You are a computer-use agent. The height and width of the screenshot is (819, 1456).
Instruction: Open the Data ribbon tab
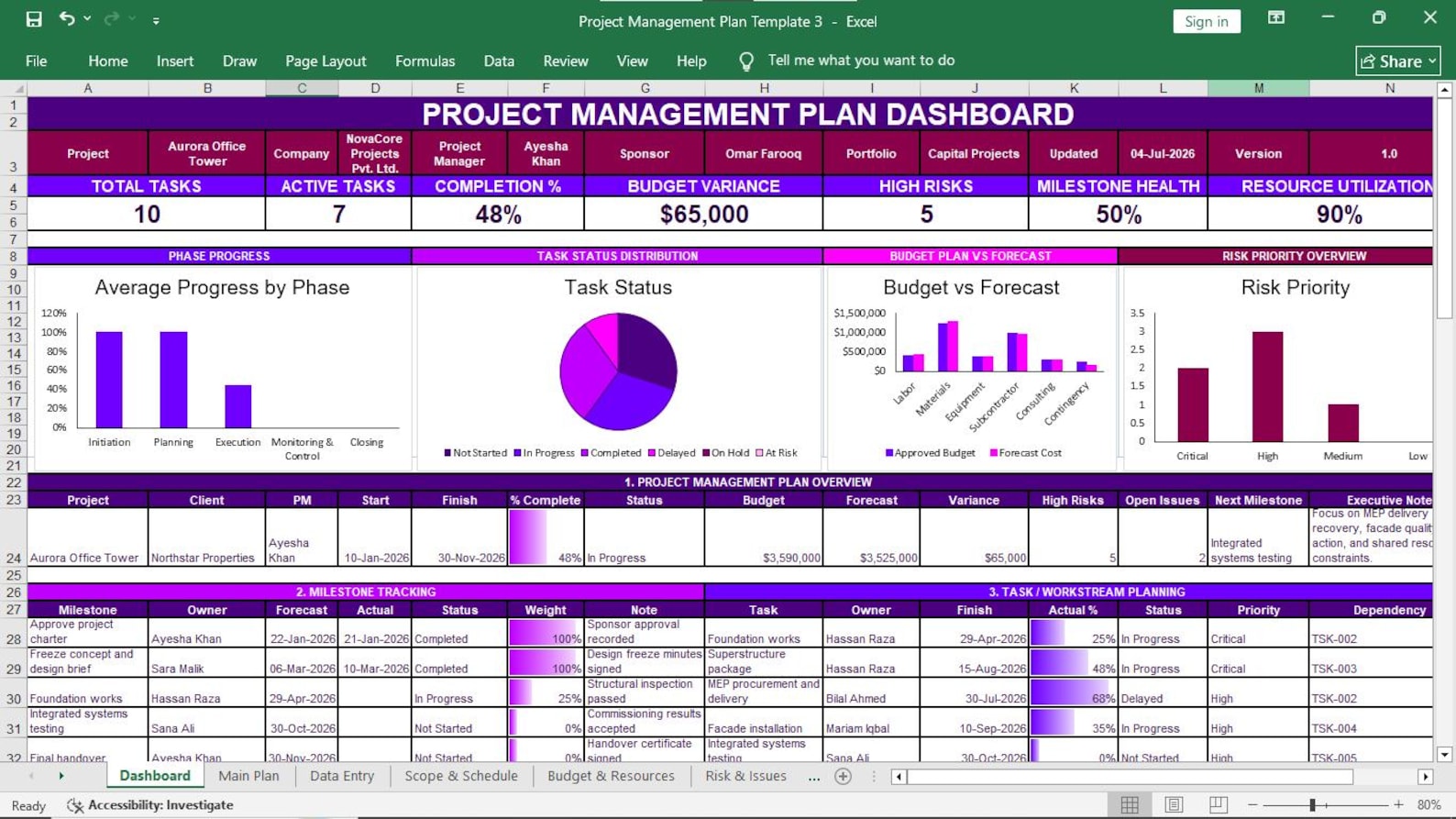point(499,61)
